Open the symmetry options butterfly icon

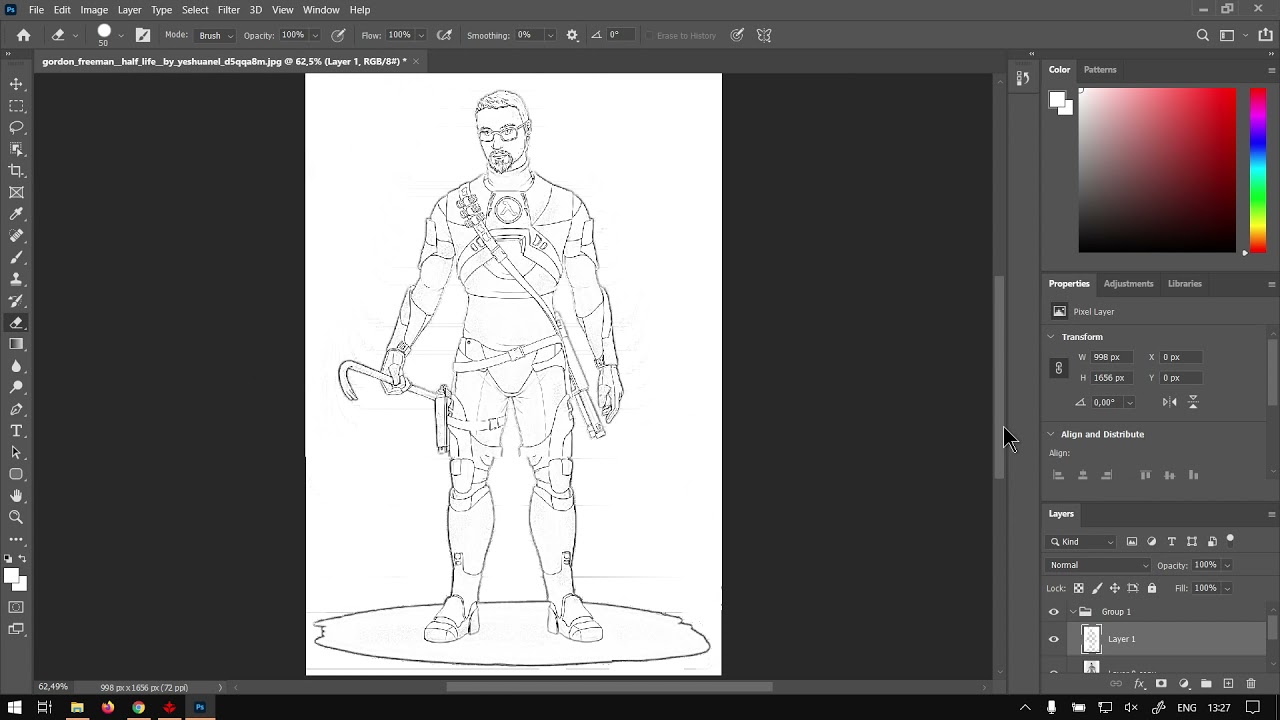coord(764,35)
